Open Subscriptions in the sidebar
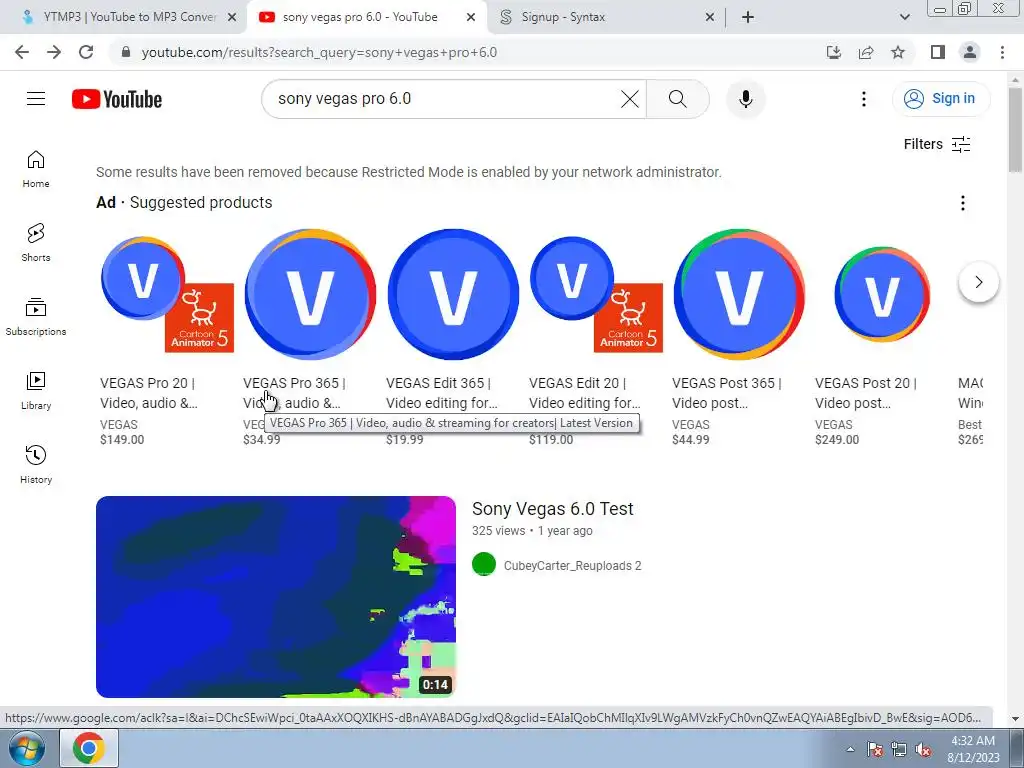1024x768 pixels. click(36, 317)
